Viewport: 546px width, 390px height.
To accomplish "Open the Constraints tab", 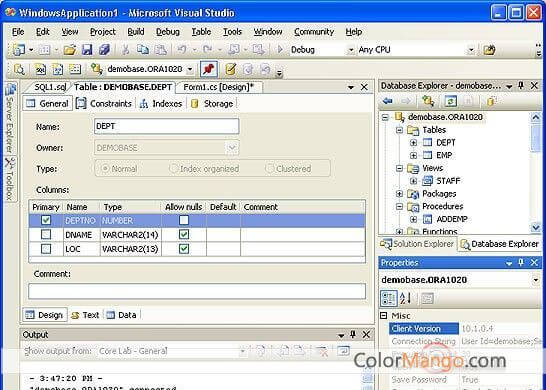I will [x=104, y=103].
